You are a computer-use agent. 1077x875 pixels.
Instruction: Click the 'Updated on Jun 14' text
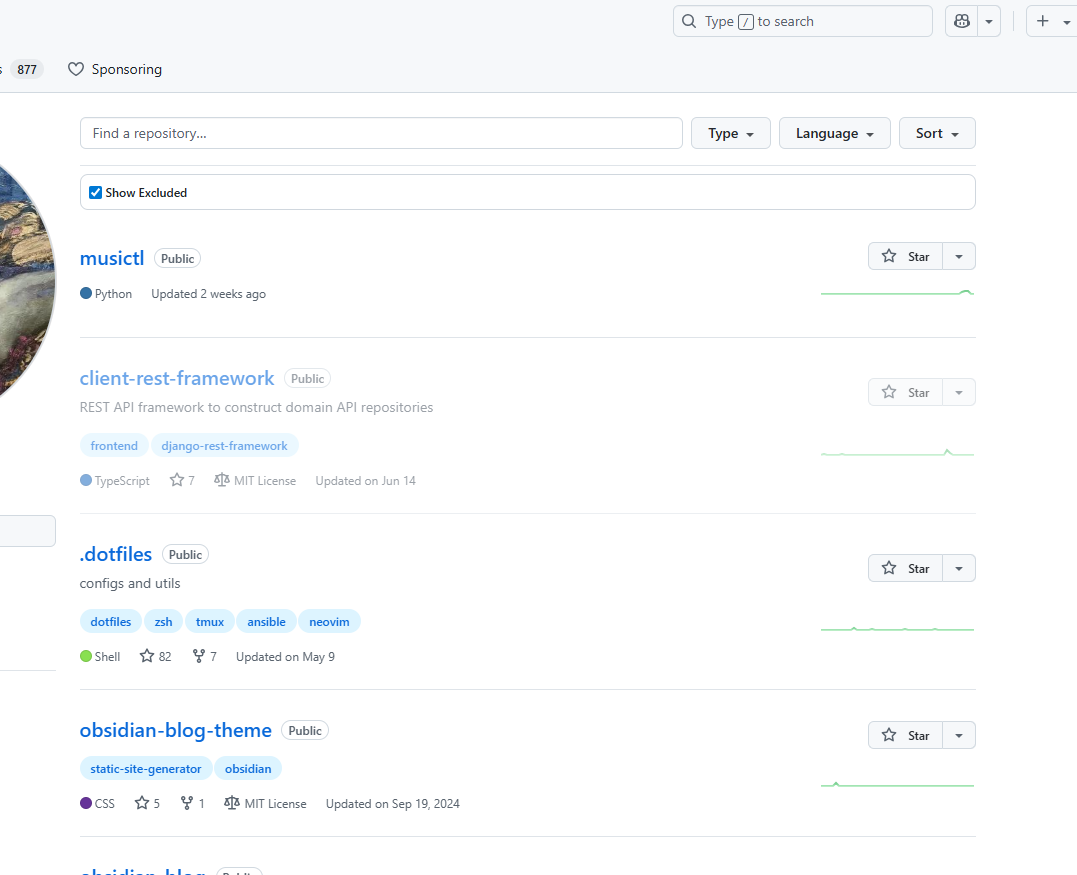[x=365, y=481]
